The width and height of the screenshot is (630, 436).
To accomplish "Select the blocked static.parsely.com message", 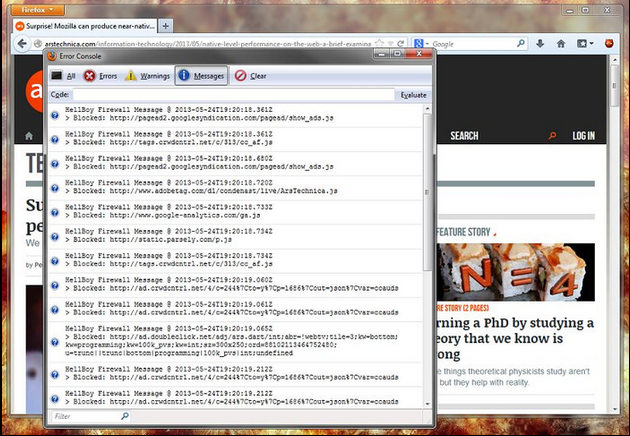I will tap(235, 236).
